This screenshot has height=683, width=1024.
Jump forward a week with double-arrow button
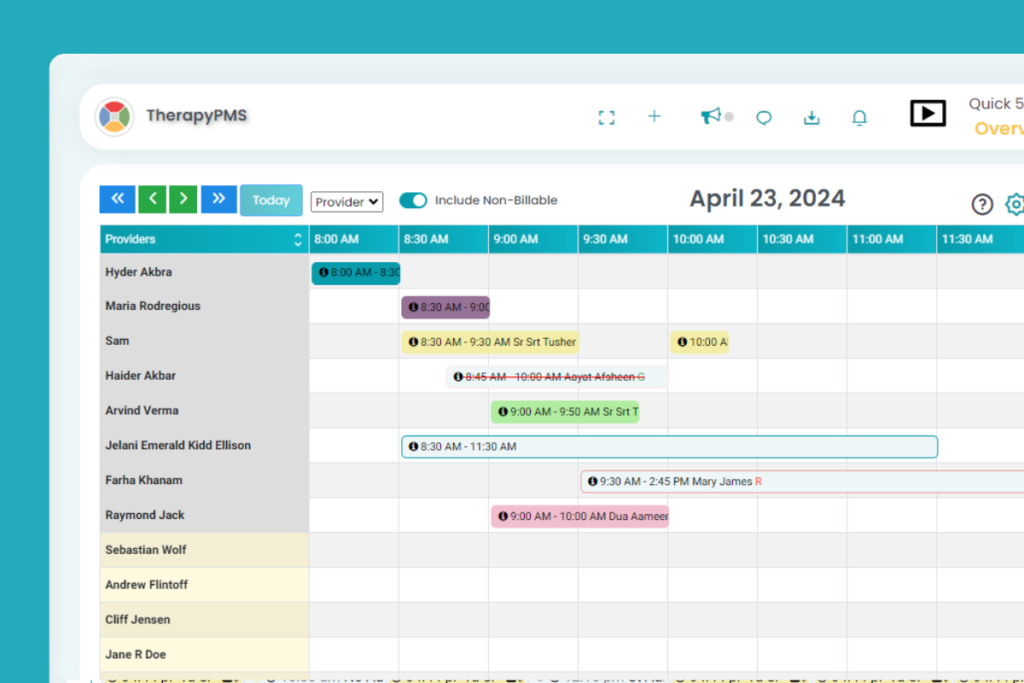tap(218, 199)
